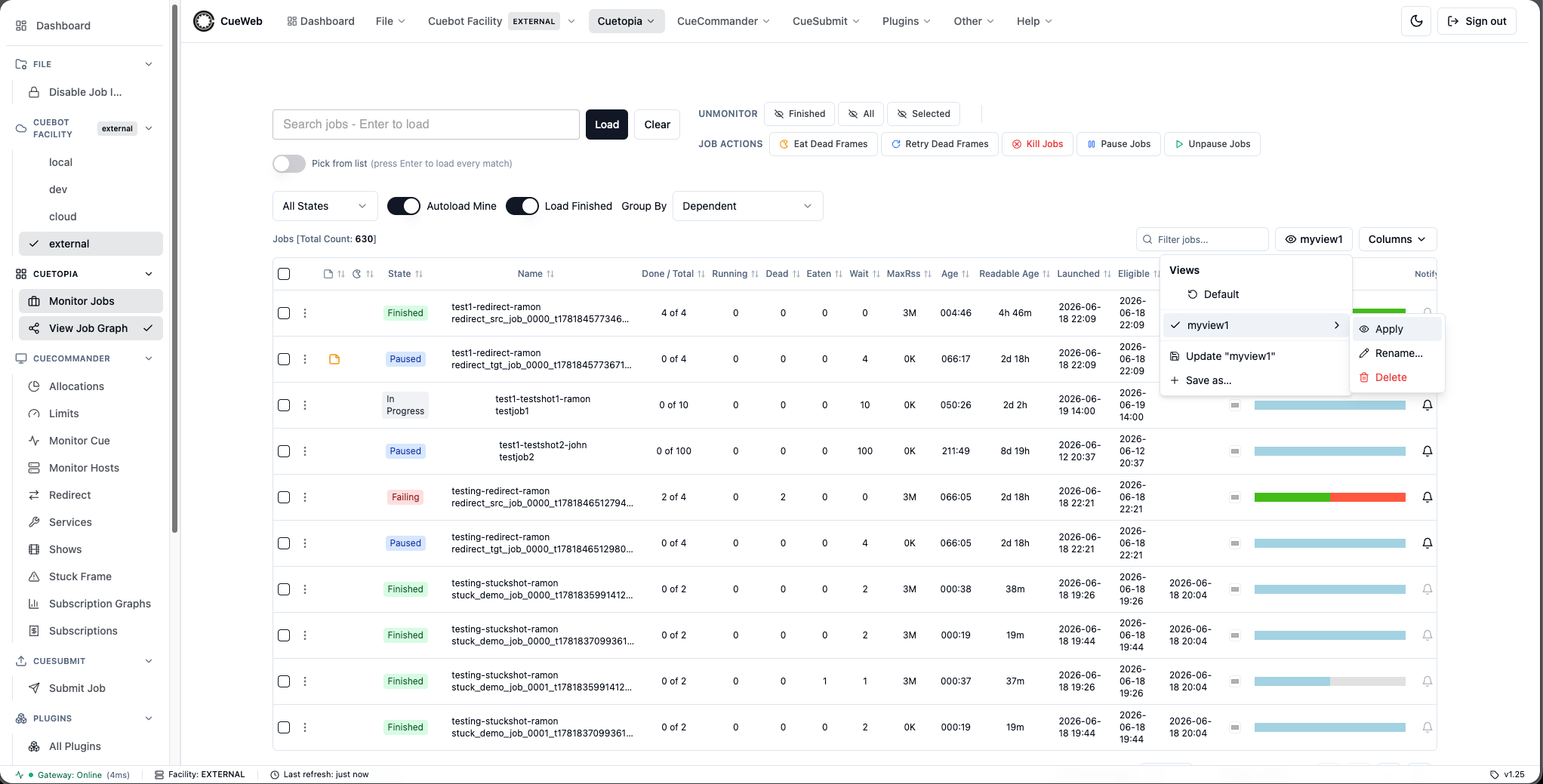
Task: Open CueCommander menu in top bar
Action: coord(723,21)
